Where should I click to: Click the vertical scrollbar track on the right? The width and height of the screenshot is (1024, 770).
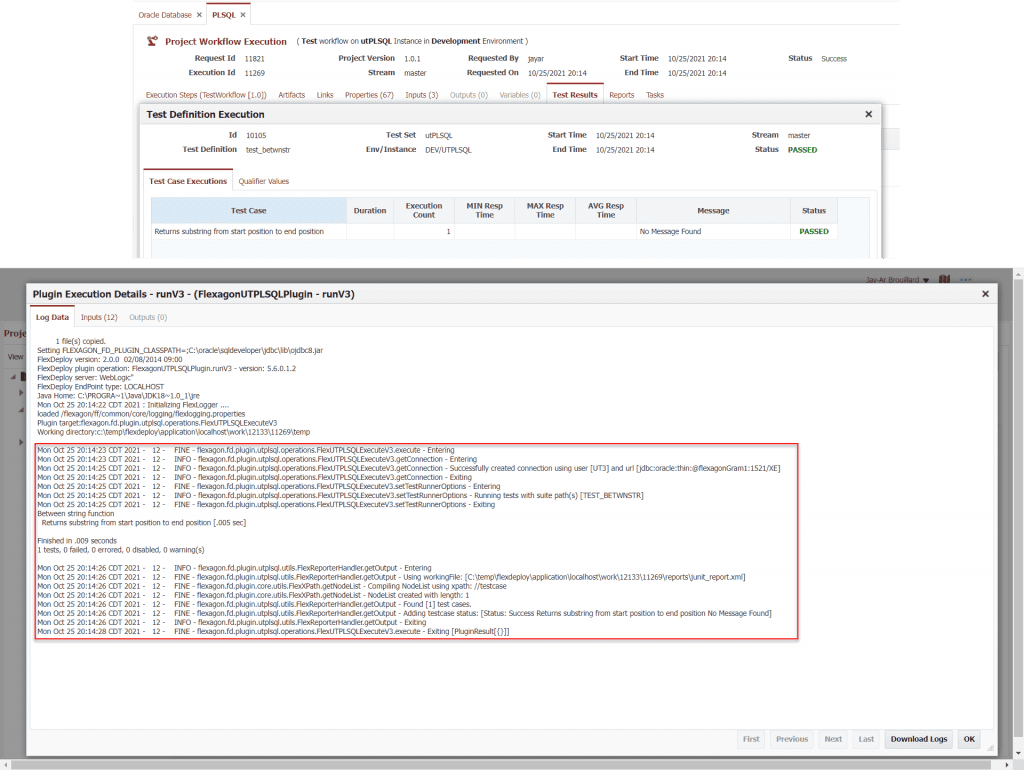pos(1017,500)
